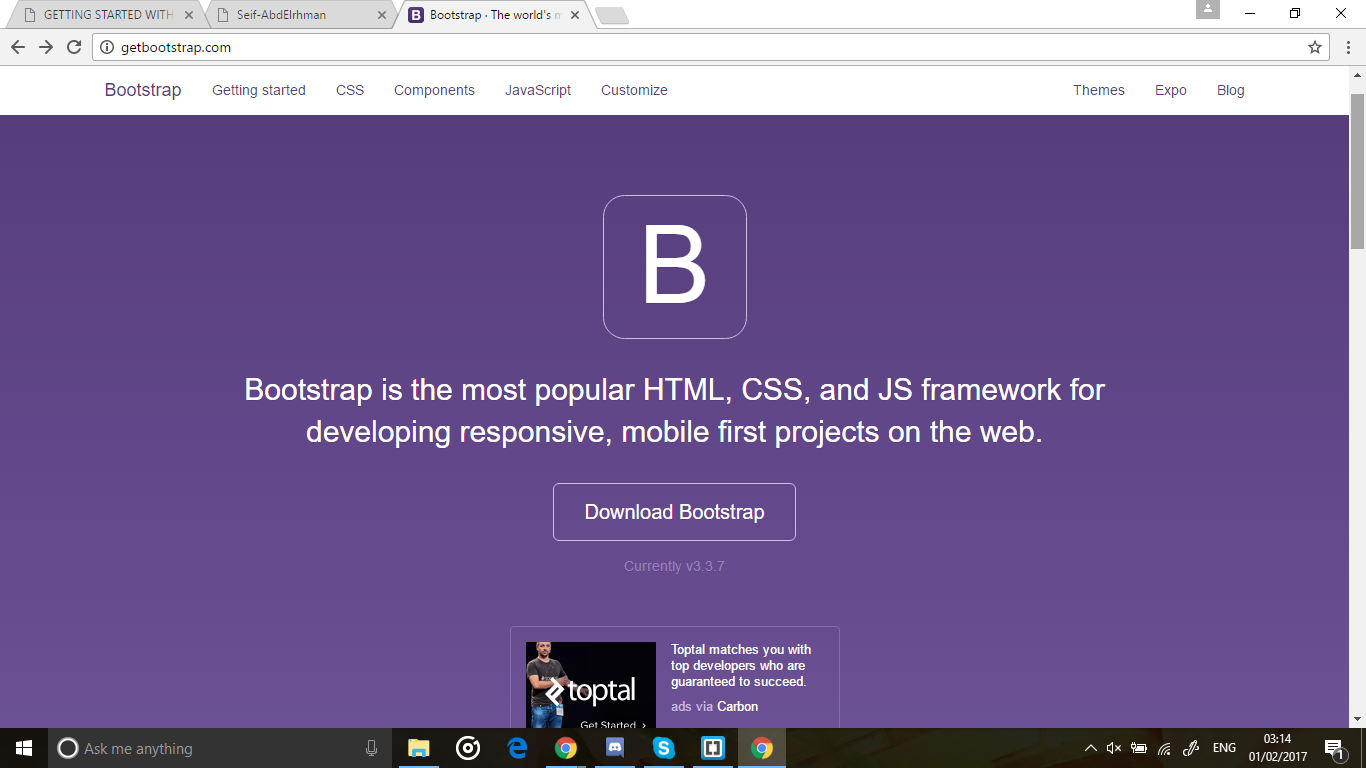
Task: Open Discord from the taskbar
Action: point(615,748)
